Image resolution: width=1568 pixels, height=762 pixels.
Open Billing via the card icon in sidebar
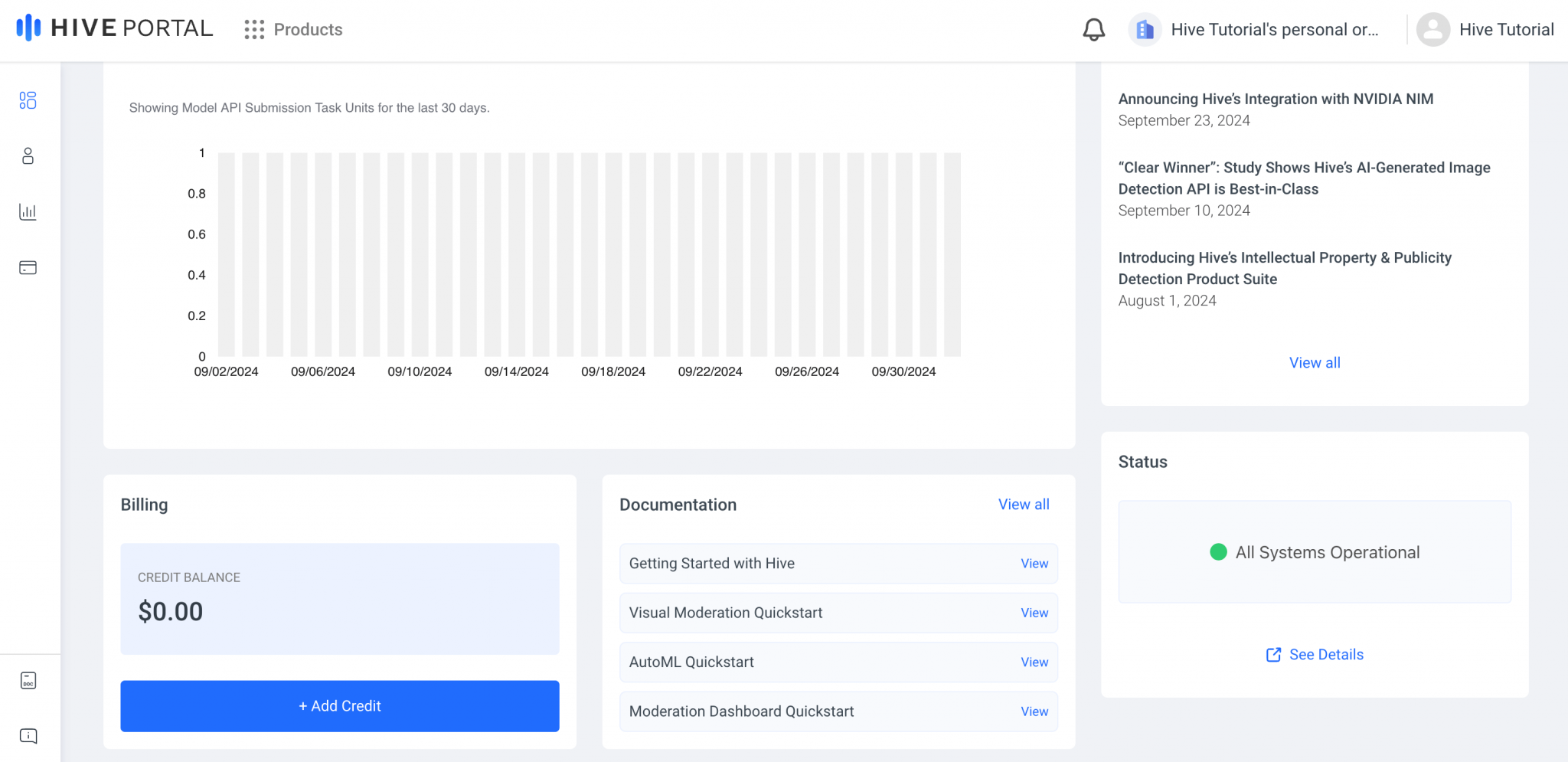tap(28, 267)
